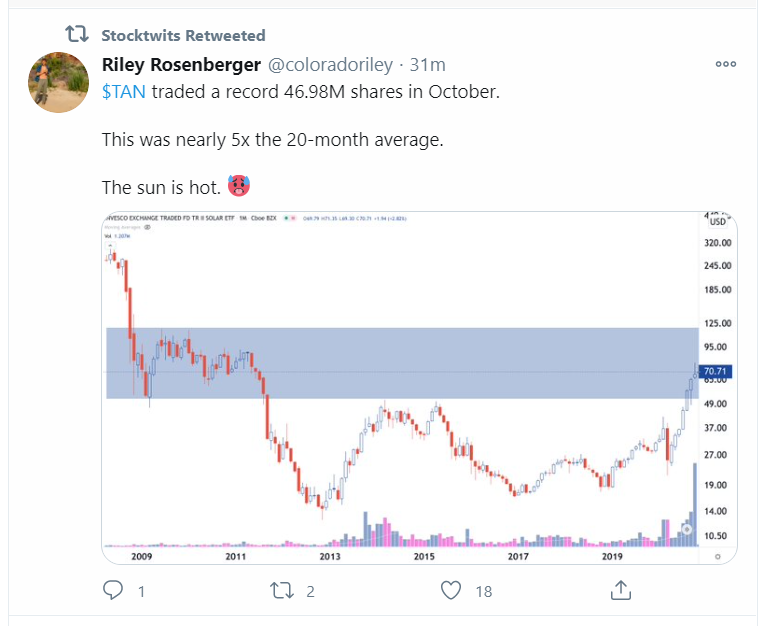Screen dimensions: 764x626
Task: Click the circular marker icon on the volume bars
Action: click(687, 529)
